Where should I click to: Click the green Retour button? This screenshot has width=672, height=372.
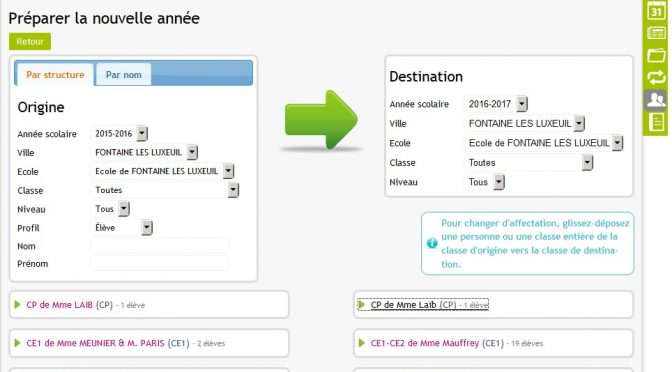pyautogui.click(x=30, y=42)
